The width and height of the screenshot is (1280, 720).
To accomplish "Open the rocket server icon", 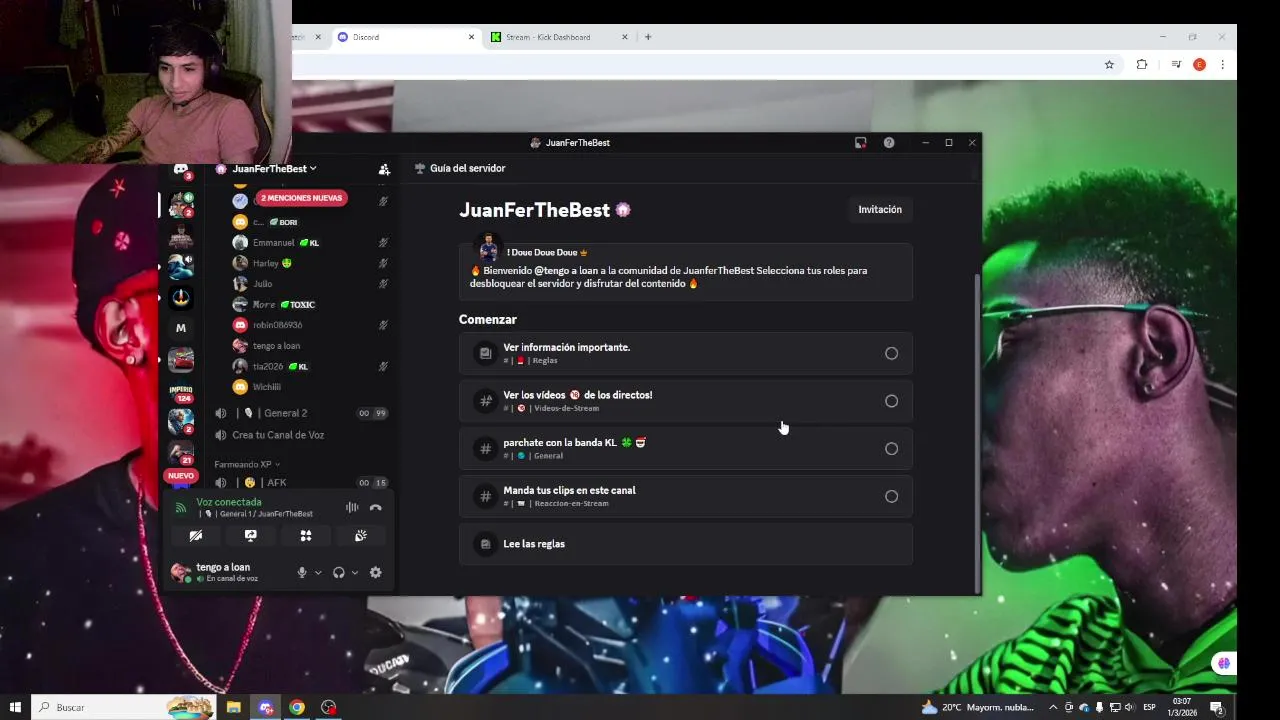I will pyautogui.click(x=181, y=297).
